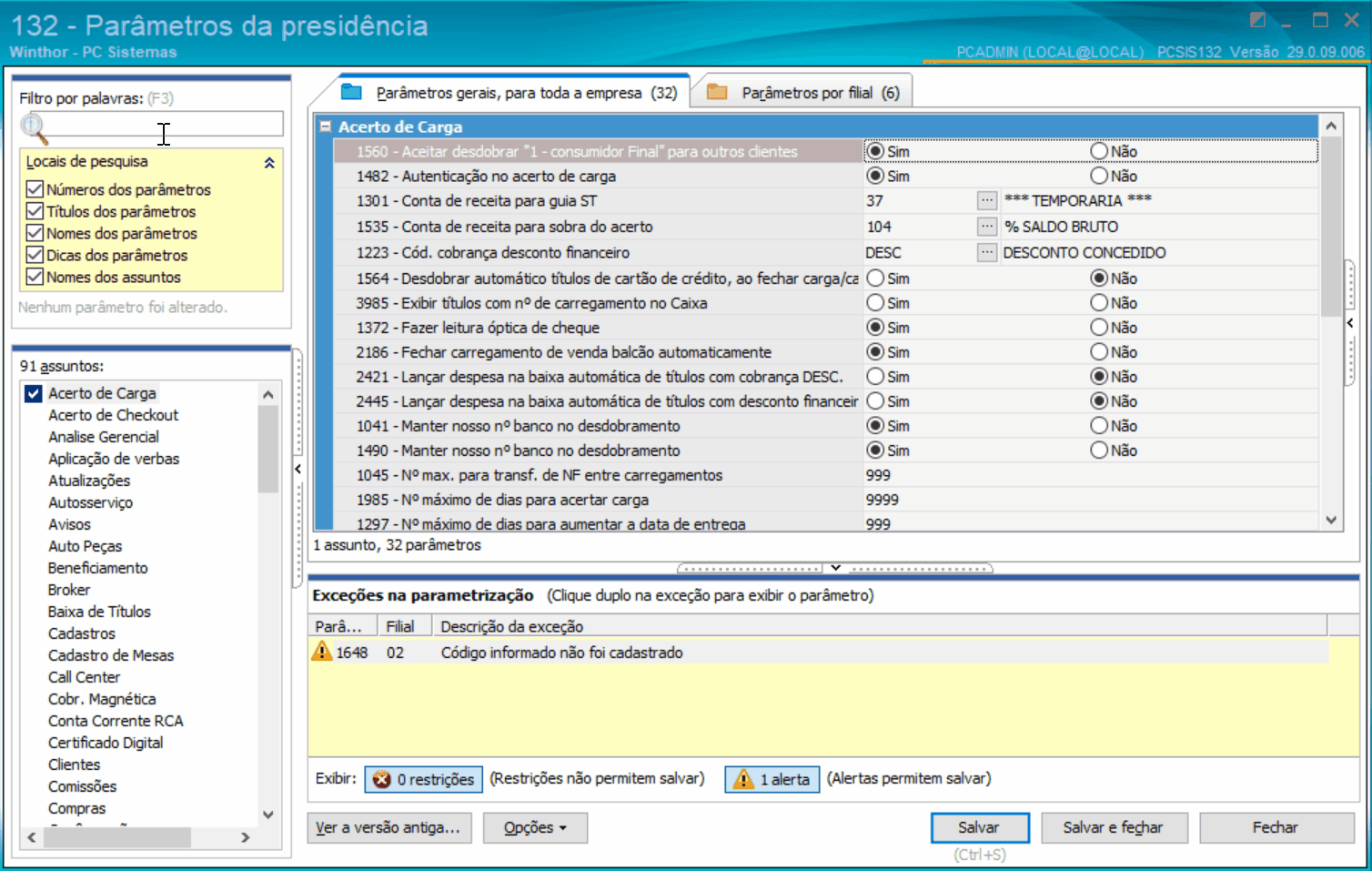Viewport: 1372px width, 871px height.
Task: Select Não for parameter 2186
Action: (x=1099, y=351)
